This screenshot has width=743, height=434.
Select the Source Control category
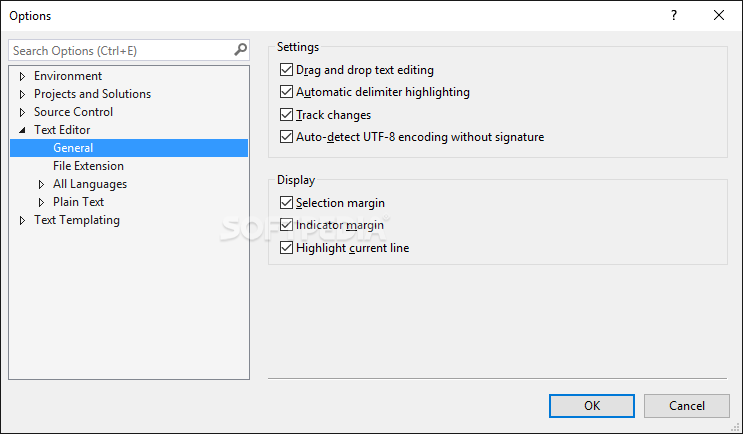pos(73,112)
